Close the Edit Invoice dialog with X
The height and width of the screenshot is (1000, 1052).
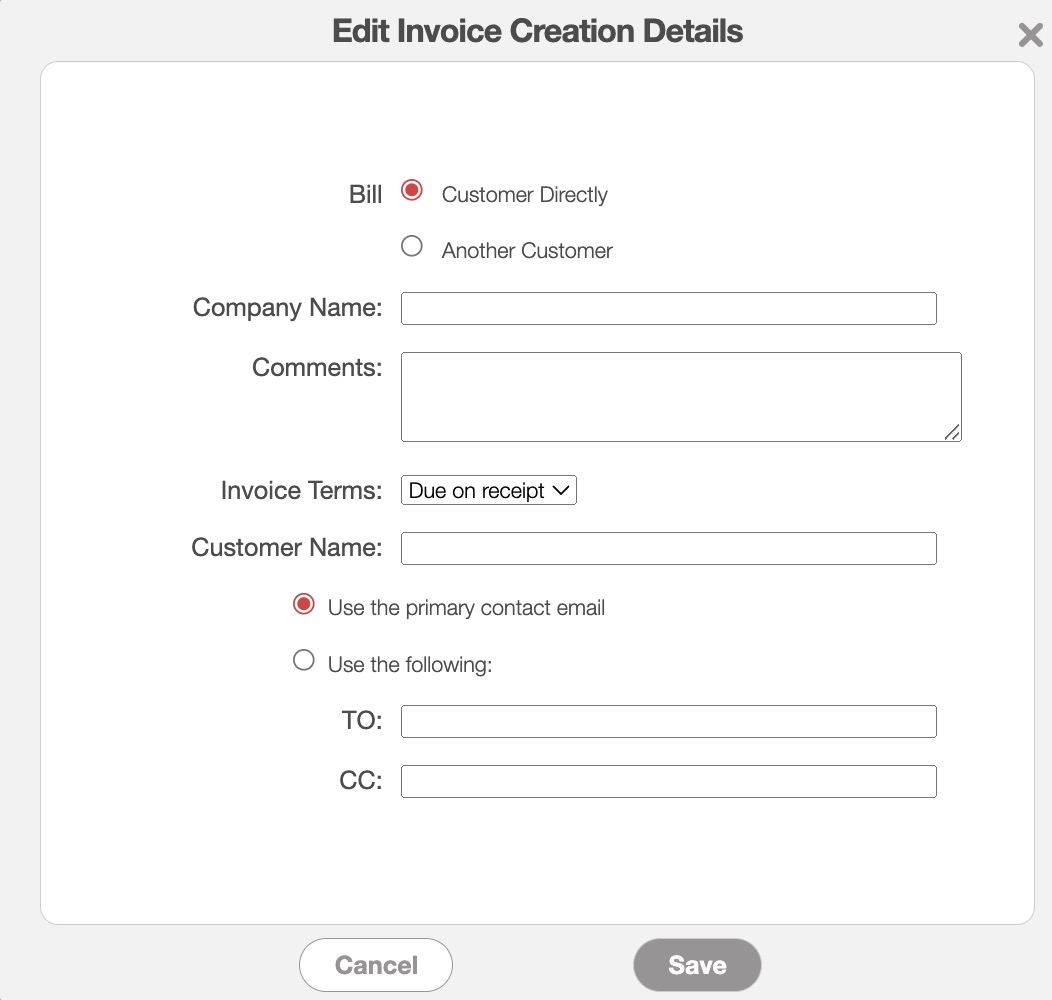(1030, 36)
